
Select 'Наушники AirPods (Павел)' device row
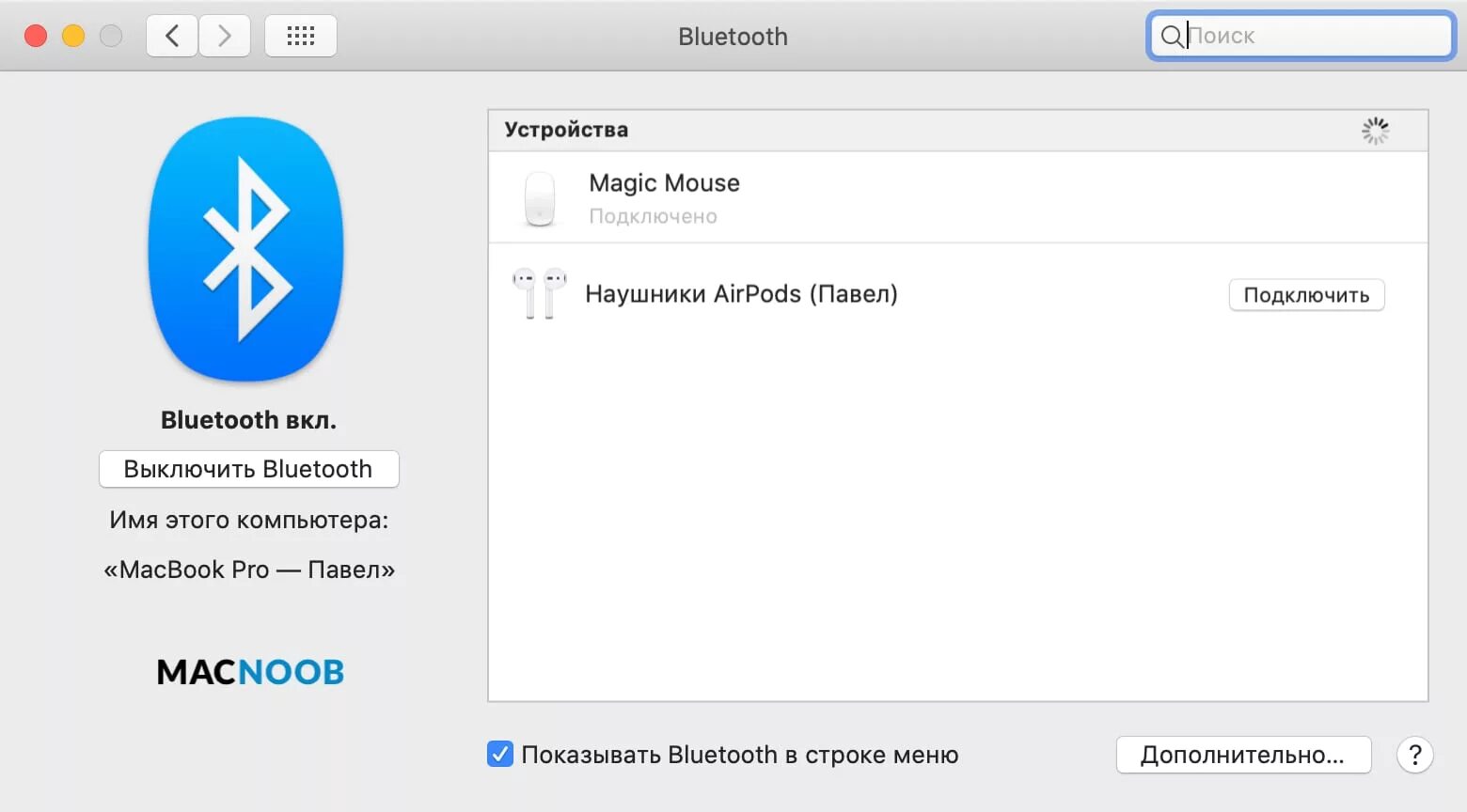pos(958,294)
